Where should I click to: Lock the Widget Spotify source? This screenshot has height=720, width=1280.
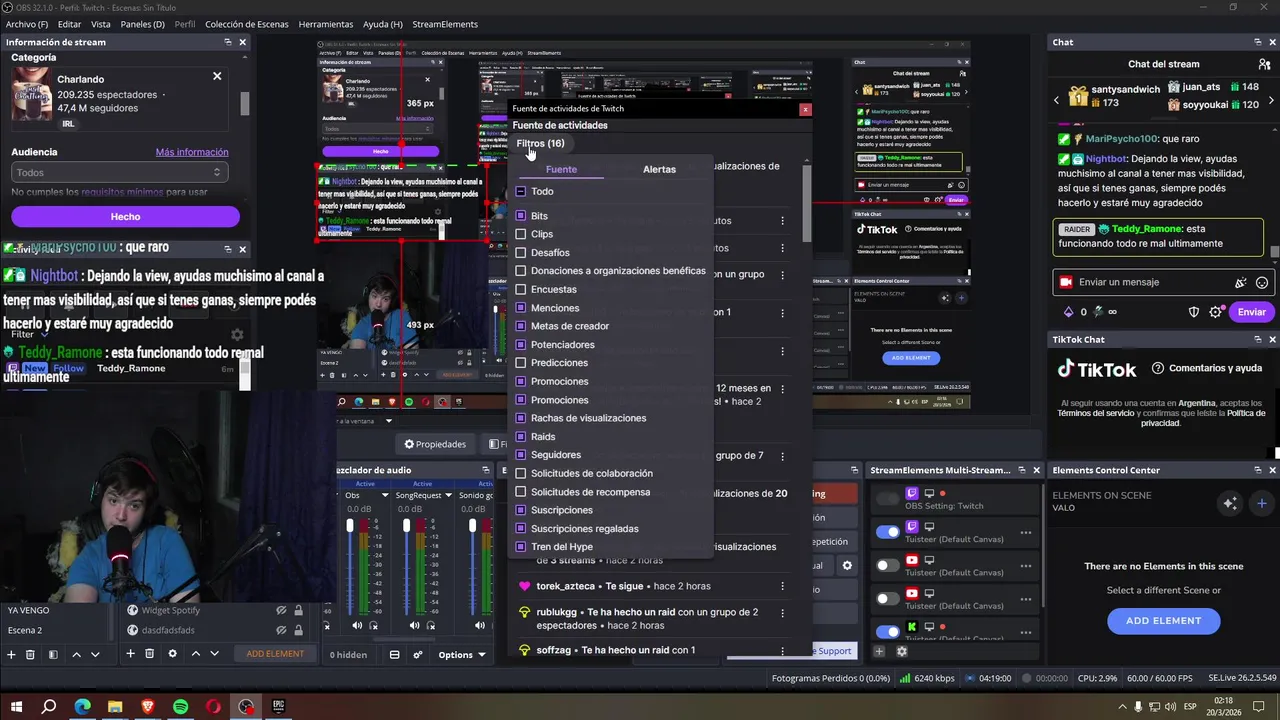298,610
